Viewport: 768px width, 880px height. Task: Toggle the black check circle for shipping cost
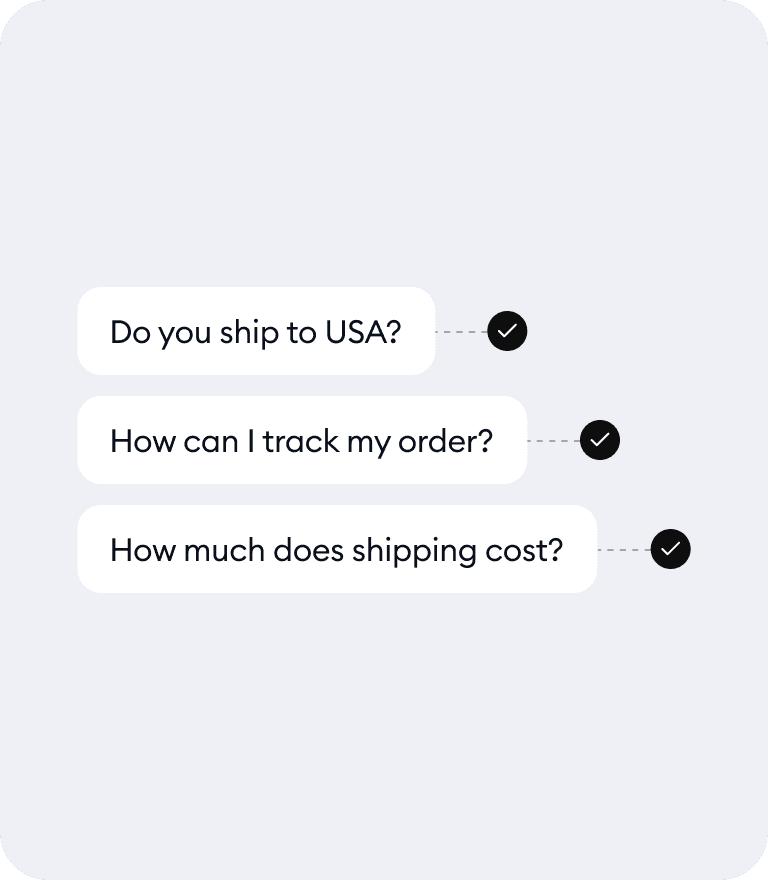(x=670, y=549)
